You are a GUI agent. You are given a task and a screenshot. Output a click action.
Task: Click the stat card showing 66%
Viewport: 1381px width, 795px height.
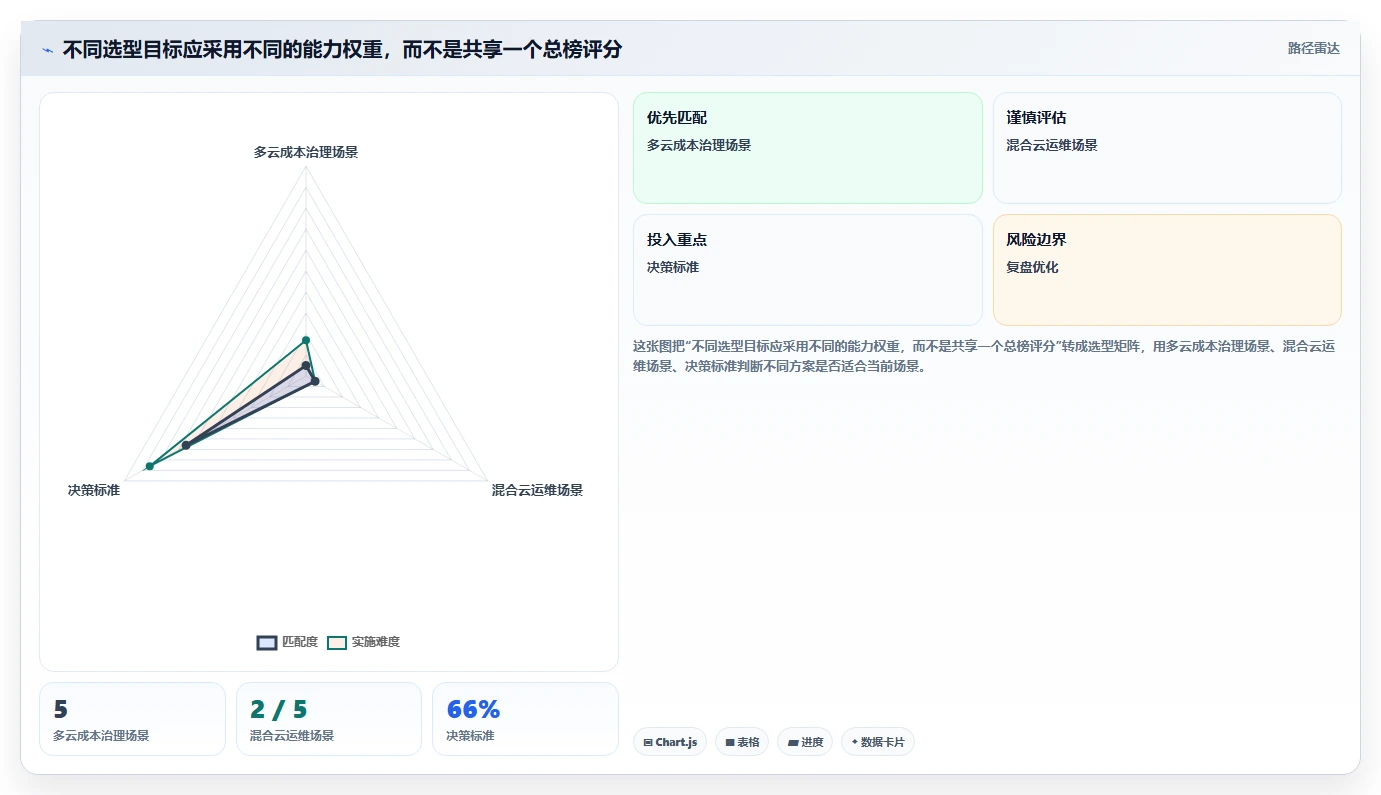(x=525, y=719)
